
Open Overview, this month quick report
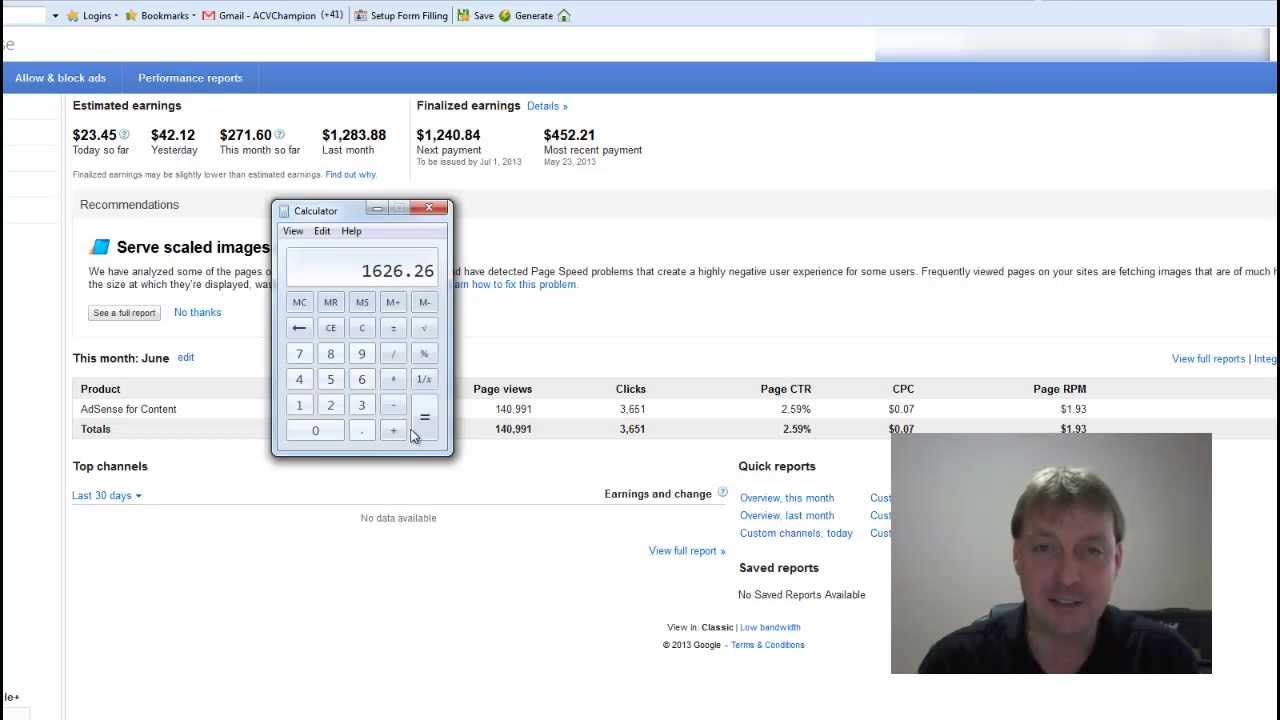[x=787, y=498]
